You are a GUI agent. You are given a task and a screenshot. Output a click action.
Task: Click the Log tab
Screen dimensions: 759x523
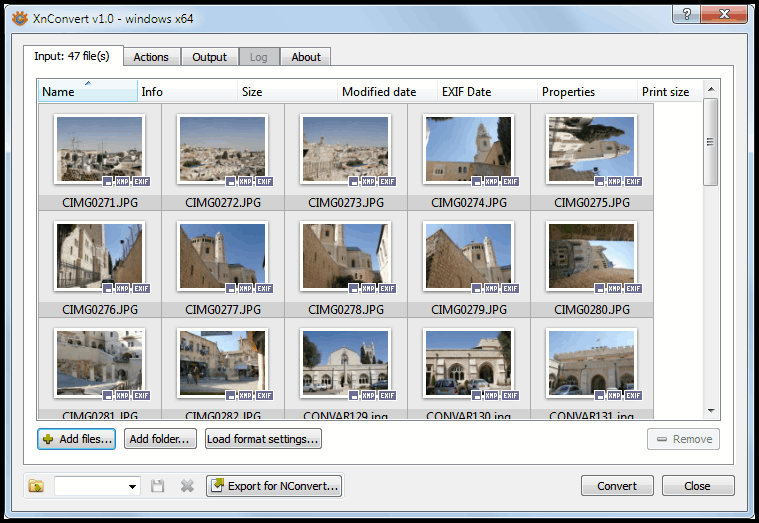coord(258,57)
